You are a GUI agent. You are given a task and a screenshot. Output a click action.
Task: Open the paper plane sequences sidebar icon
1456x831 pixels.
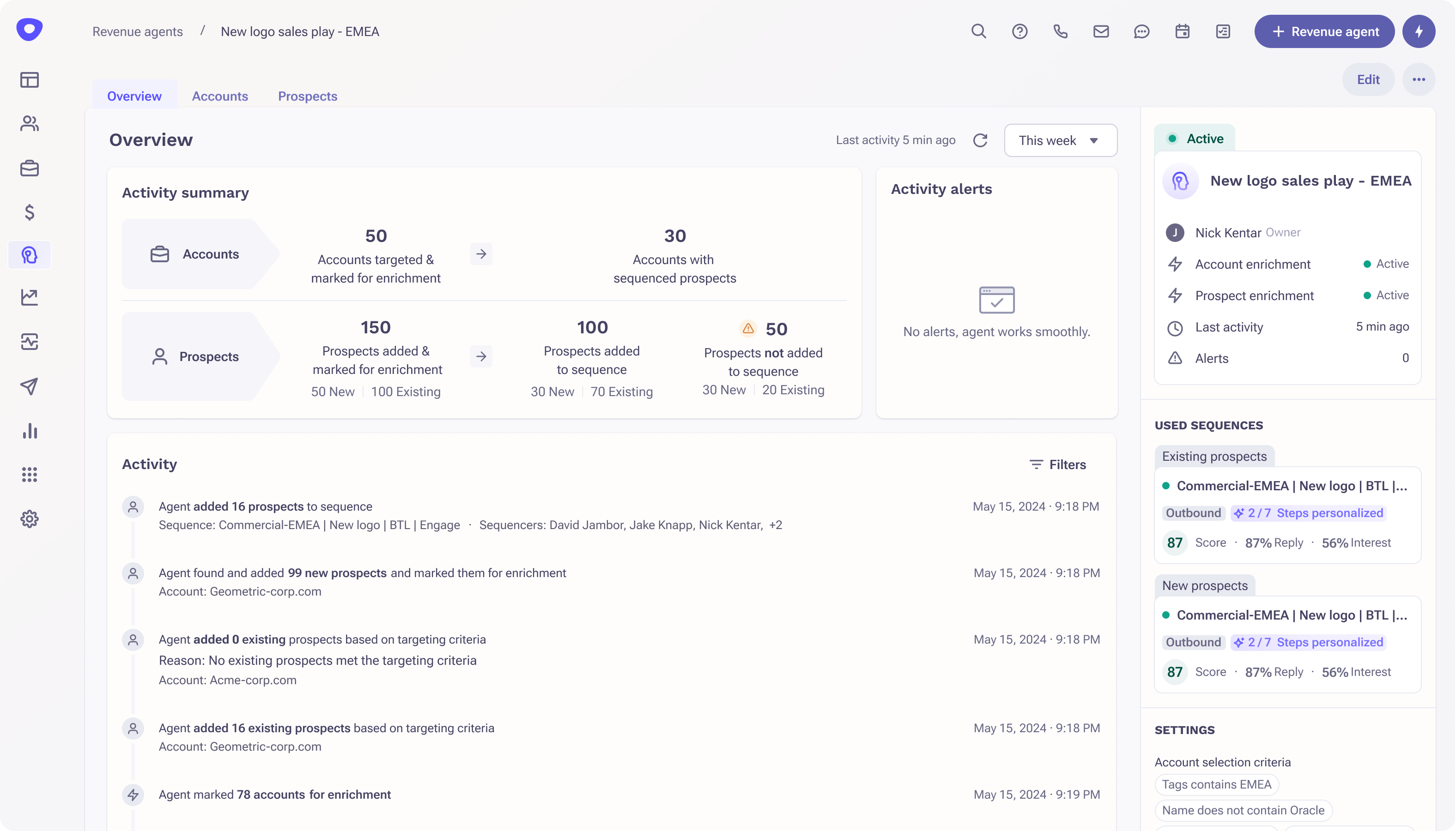30,386
